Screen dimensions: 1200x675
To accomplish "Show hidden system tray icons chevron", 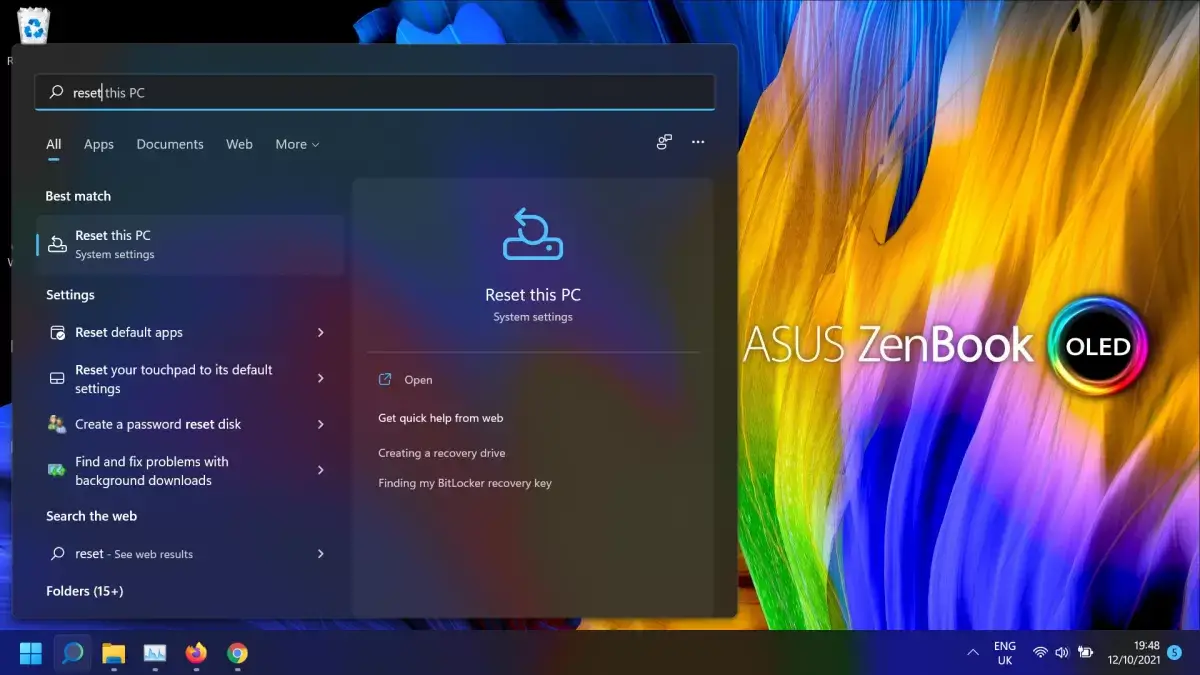I will 972,653.
